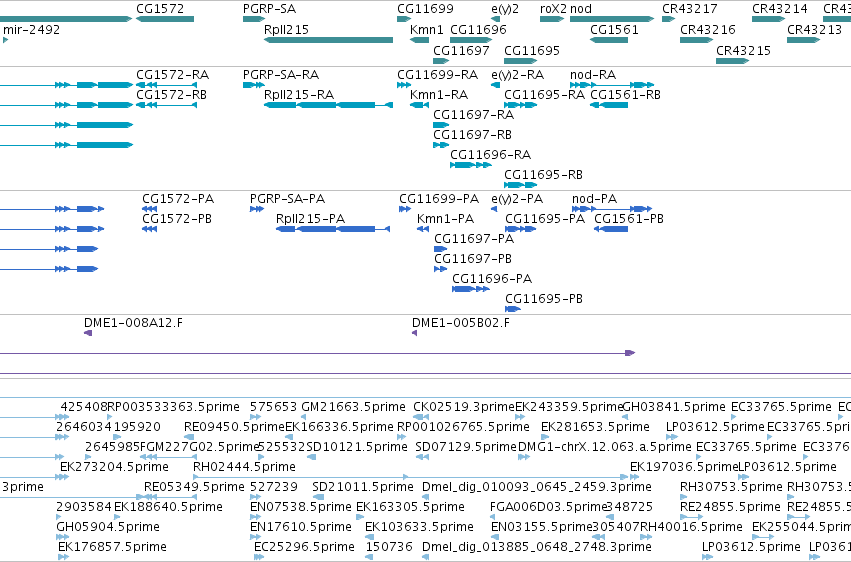
Task: Click the CK02519.3prime EST label
Action: pyautogui.click(x=463, y=407)
